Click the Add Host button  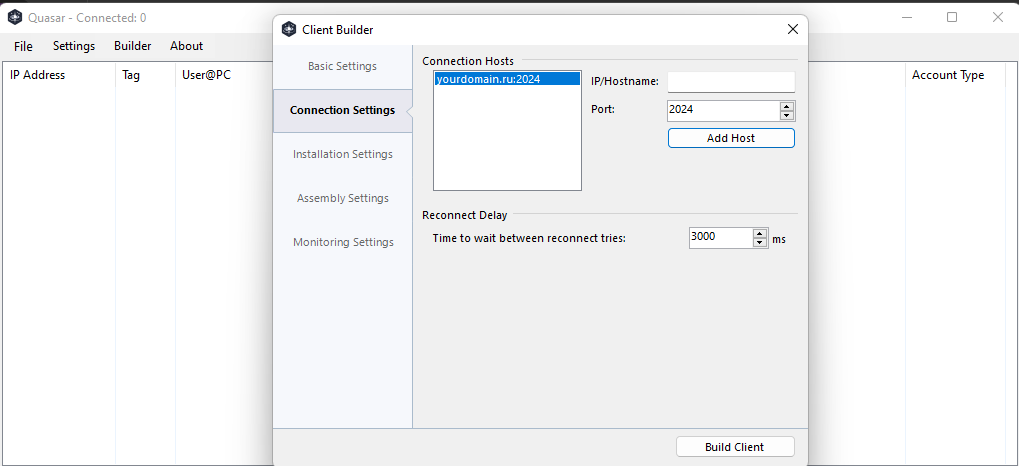click(731, 138)
